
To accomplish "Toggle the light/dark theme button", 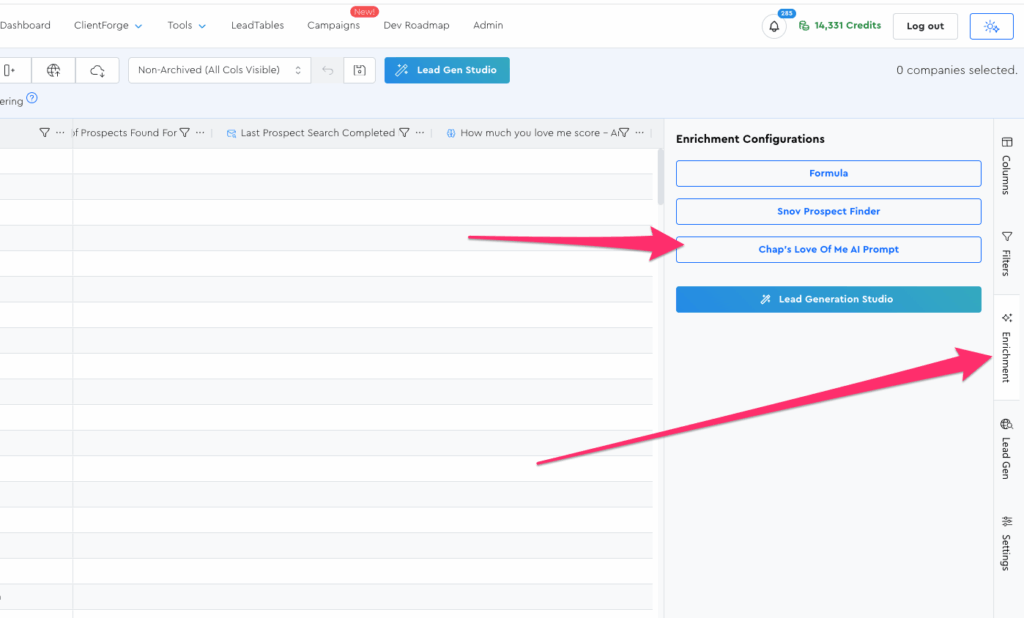I will click(991, 27).
